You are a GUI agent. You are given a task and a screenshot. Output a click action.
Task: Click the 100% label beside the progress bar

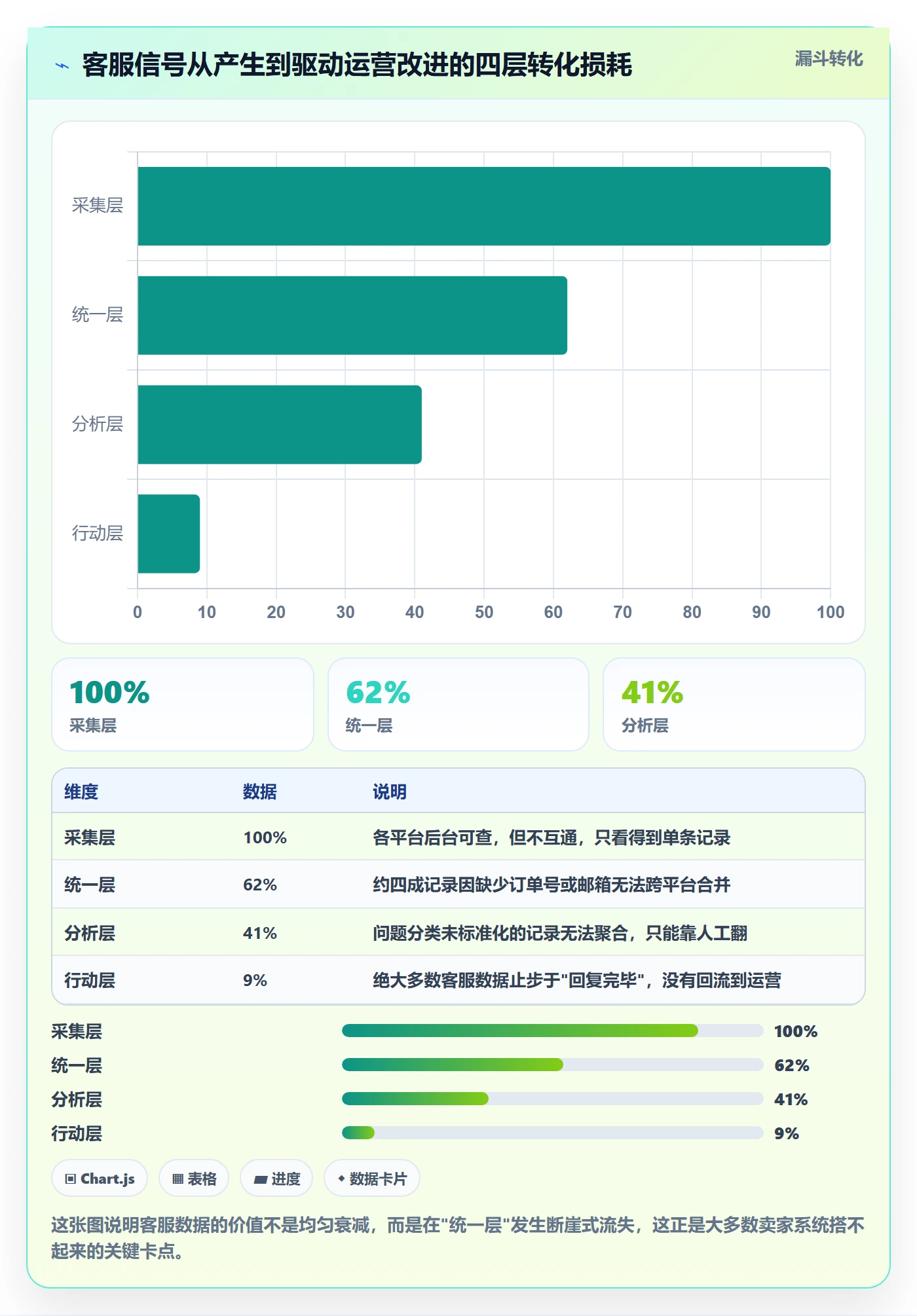pos(796,1031)
